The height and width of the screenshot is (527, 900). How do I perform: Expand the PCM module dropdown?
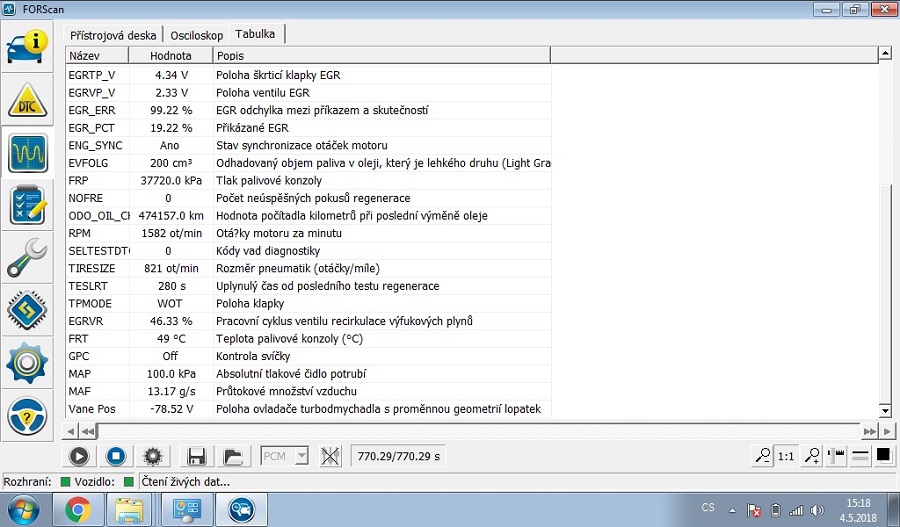[x=302, y=456]
